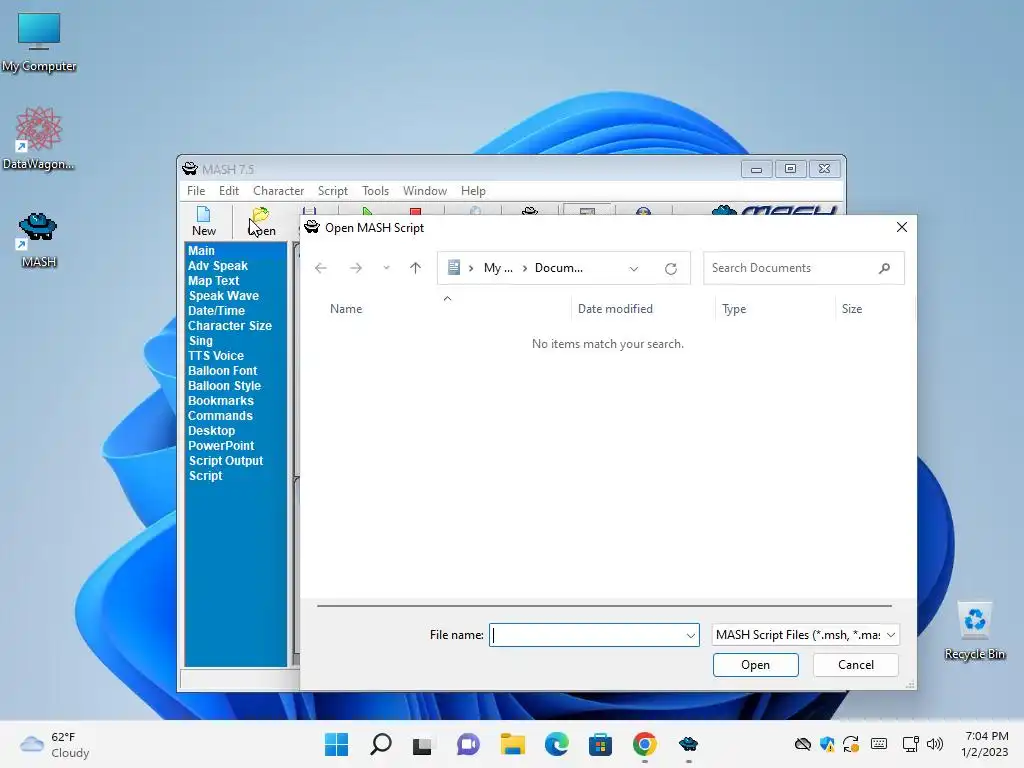Expand the recent locations dropdown arrow
The height and width of the screenshot is (768, 1024).
point(386,268)
